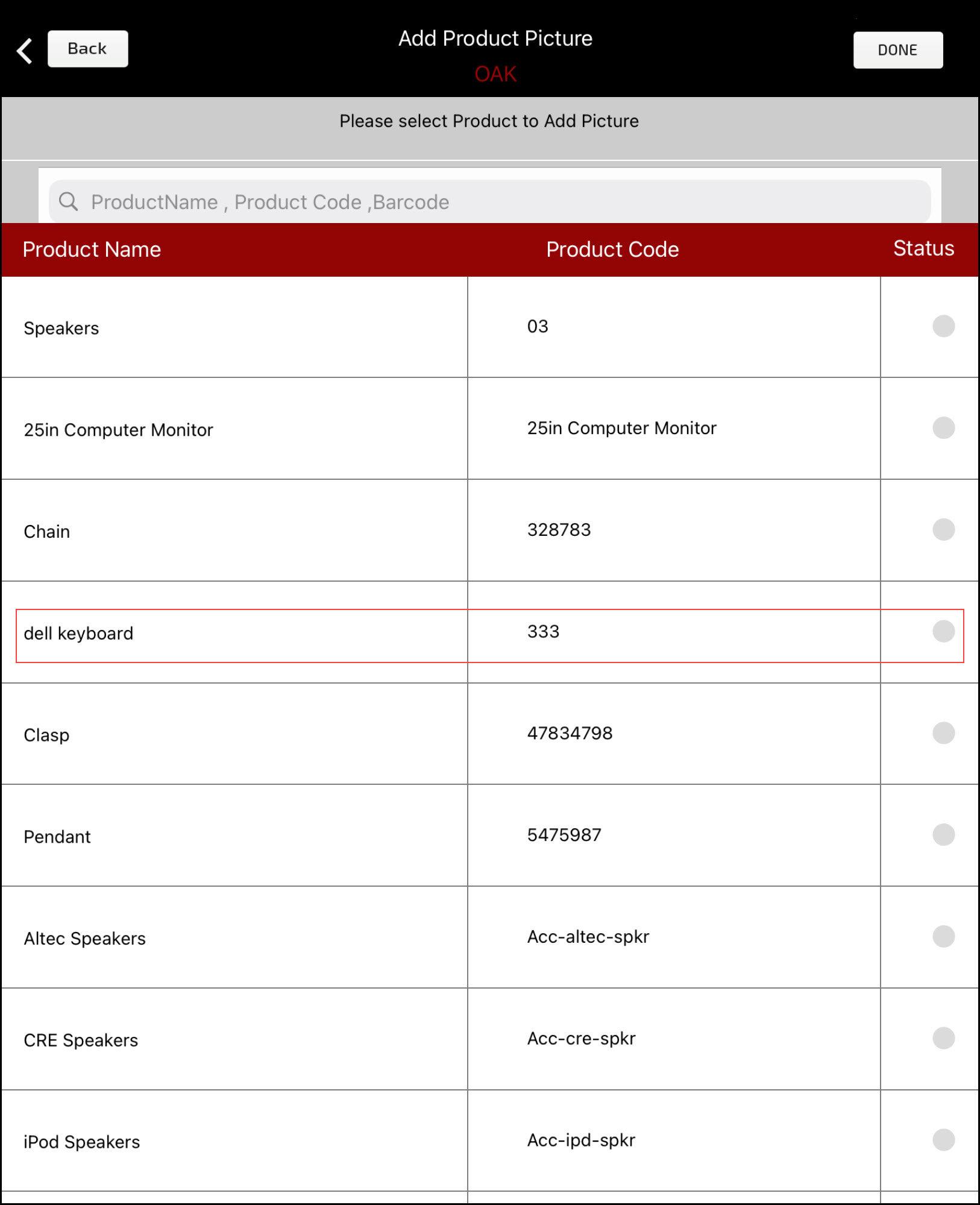Viewport: 980px width, 1205px height.
Task: Select status indicator for Speakers row
Action: tap(943, 326)
